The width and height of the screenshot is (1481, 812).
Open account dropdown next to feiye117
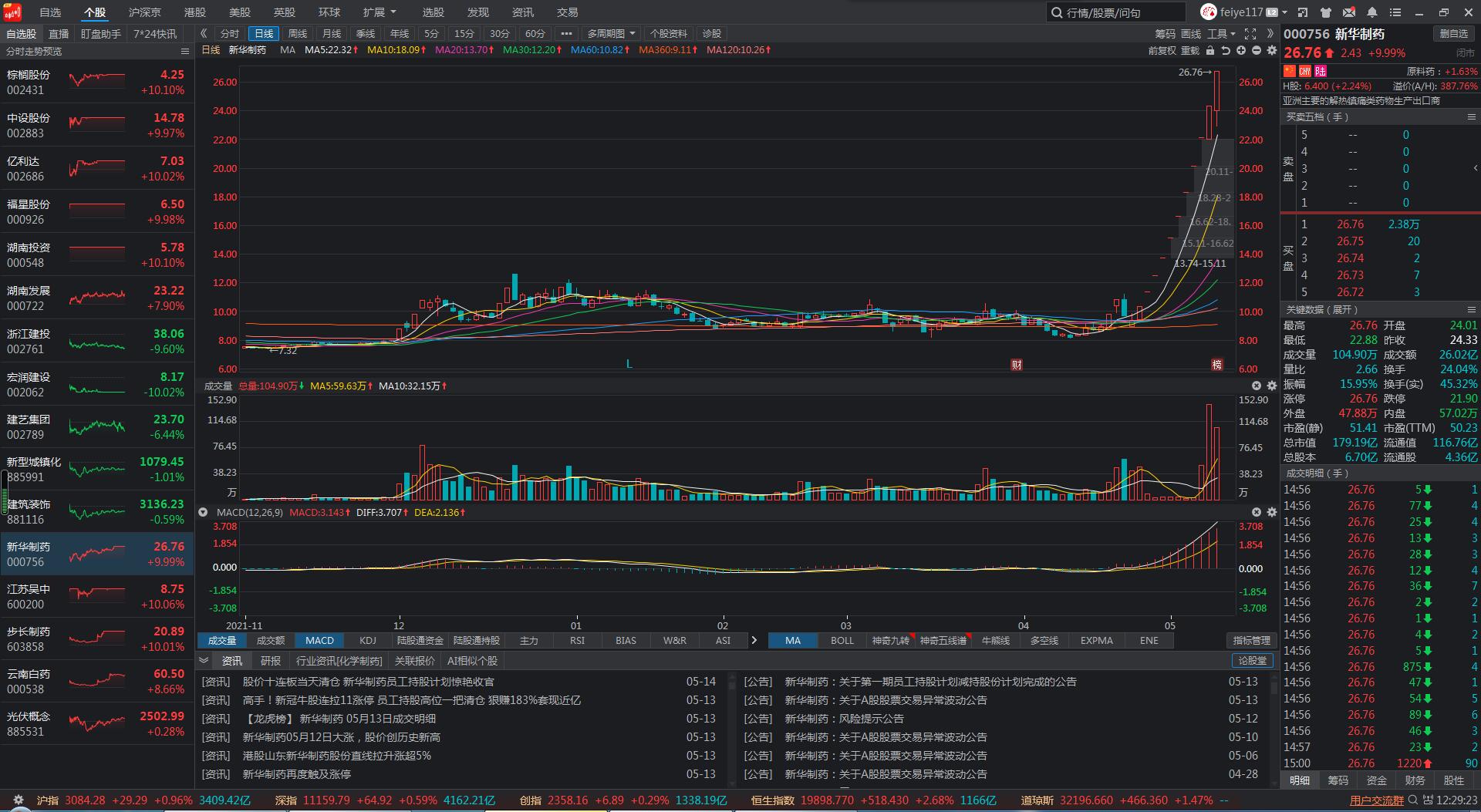coord(1284,12)
